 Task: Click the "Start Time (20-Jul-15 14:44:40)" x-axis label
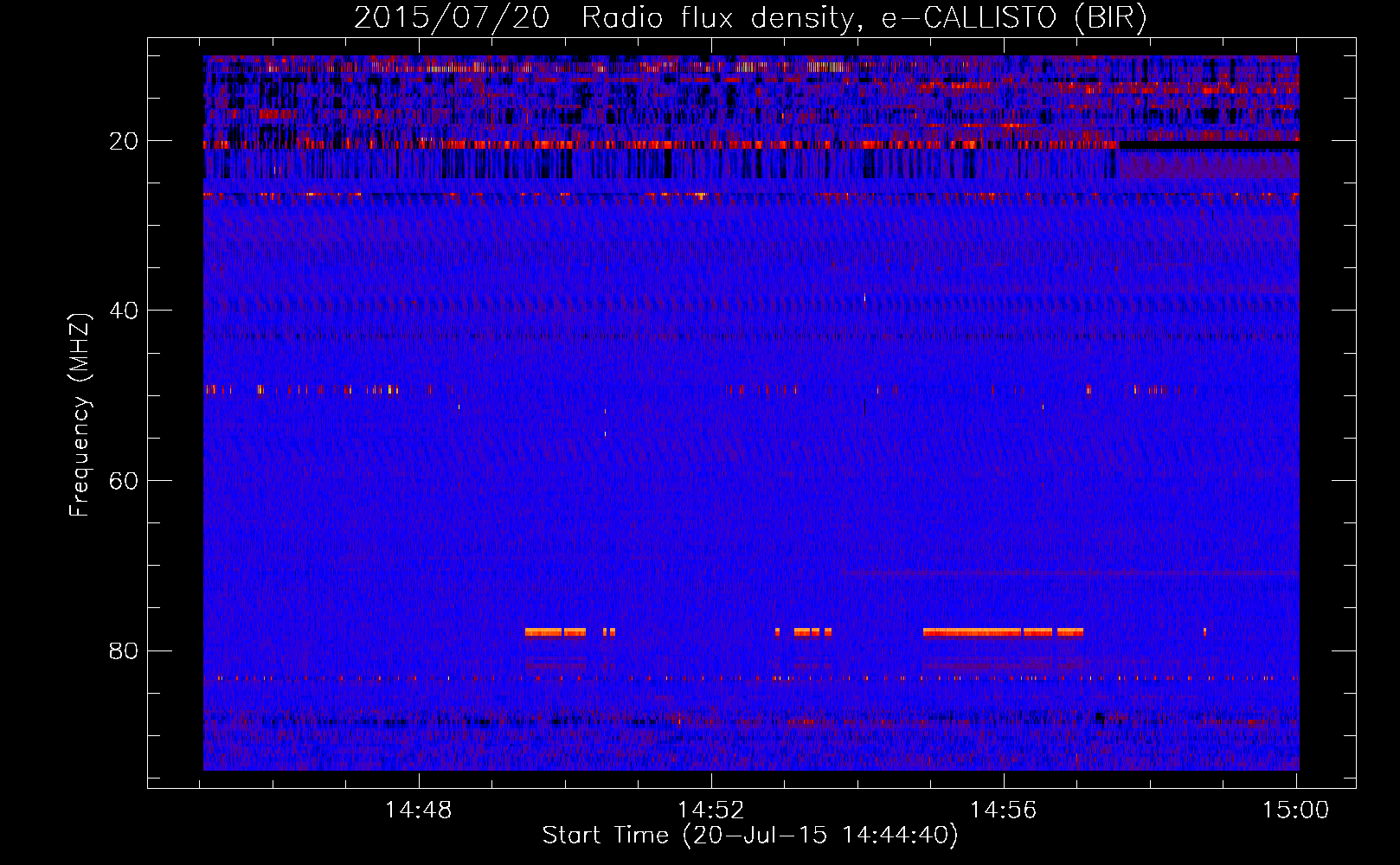pyautogui.click(x=750, y=836)
